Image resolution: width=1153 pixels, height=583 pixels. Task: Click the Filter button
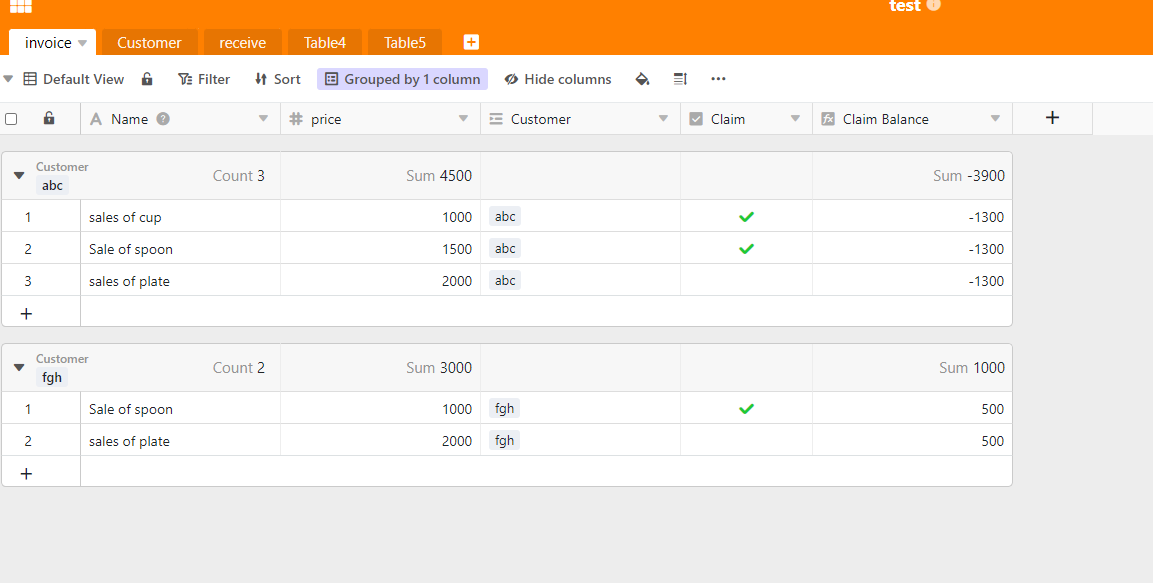coord(204,79)
